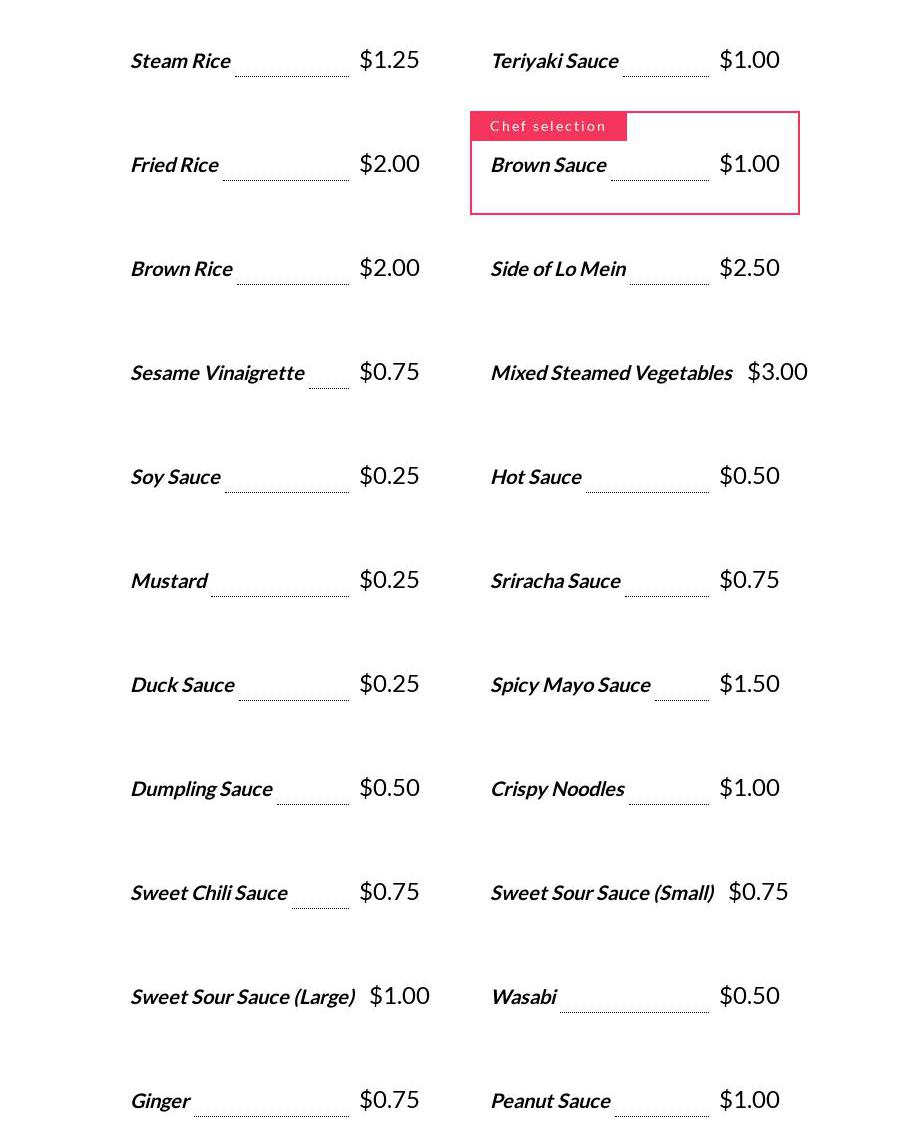Pick the Sriracha Sauce entry
The width and height of the screenshot is (909, 1131).
[x=556, y=581]
